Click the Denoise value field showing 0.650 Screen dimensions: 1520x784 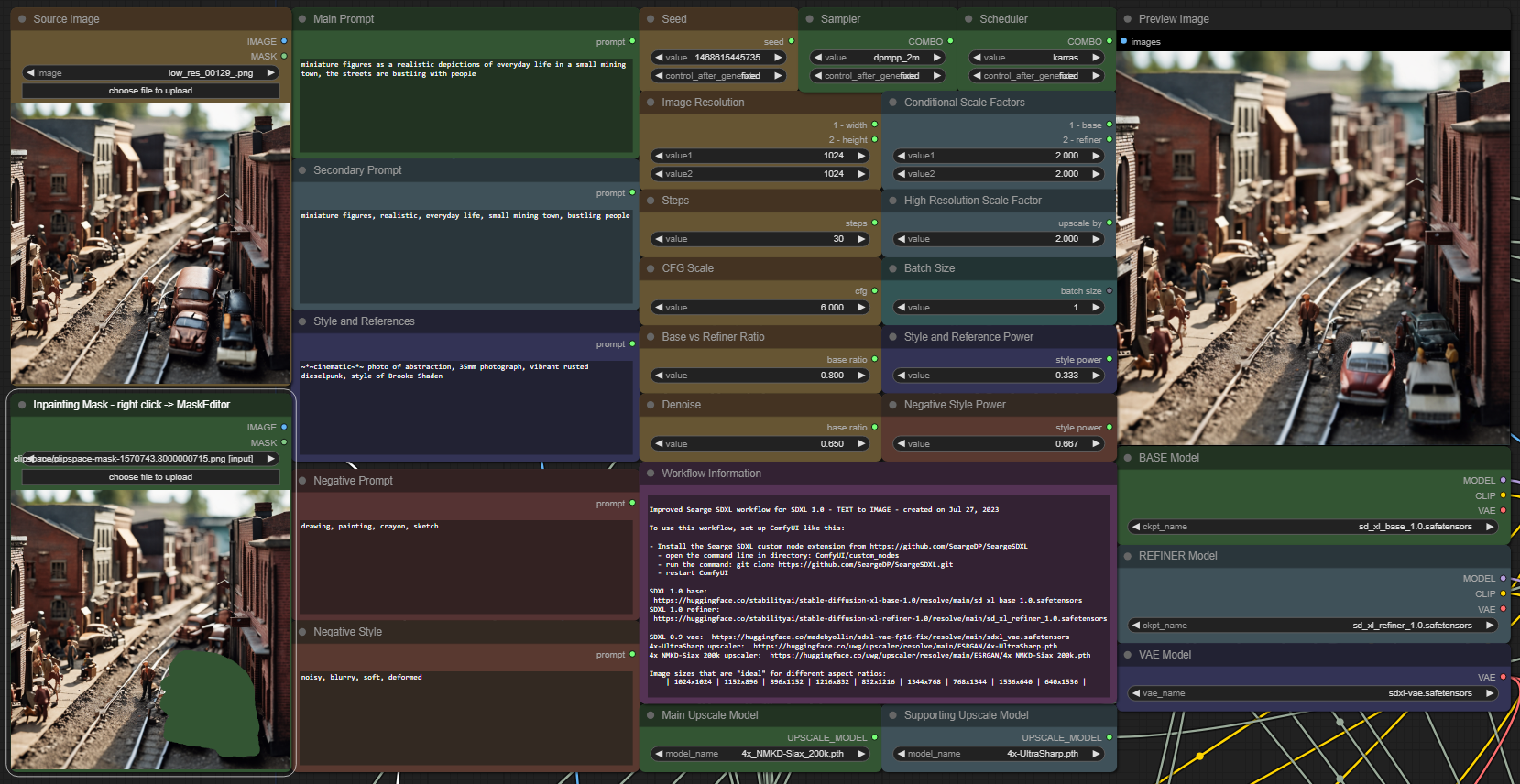(x=760, y=444)
